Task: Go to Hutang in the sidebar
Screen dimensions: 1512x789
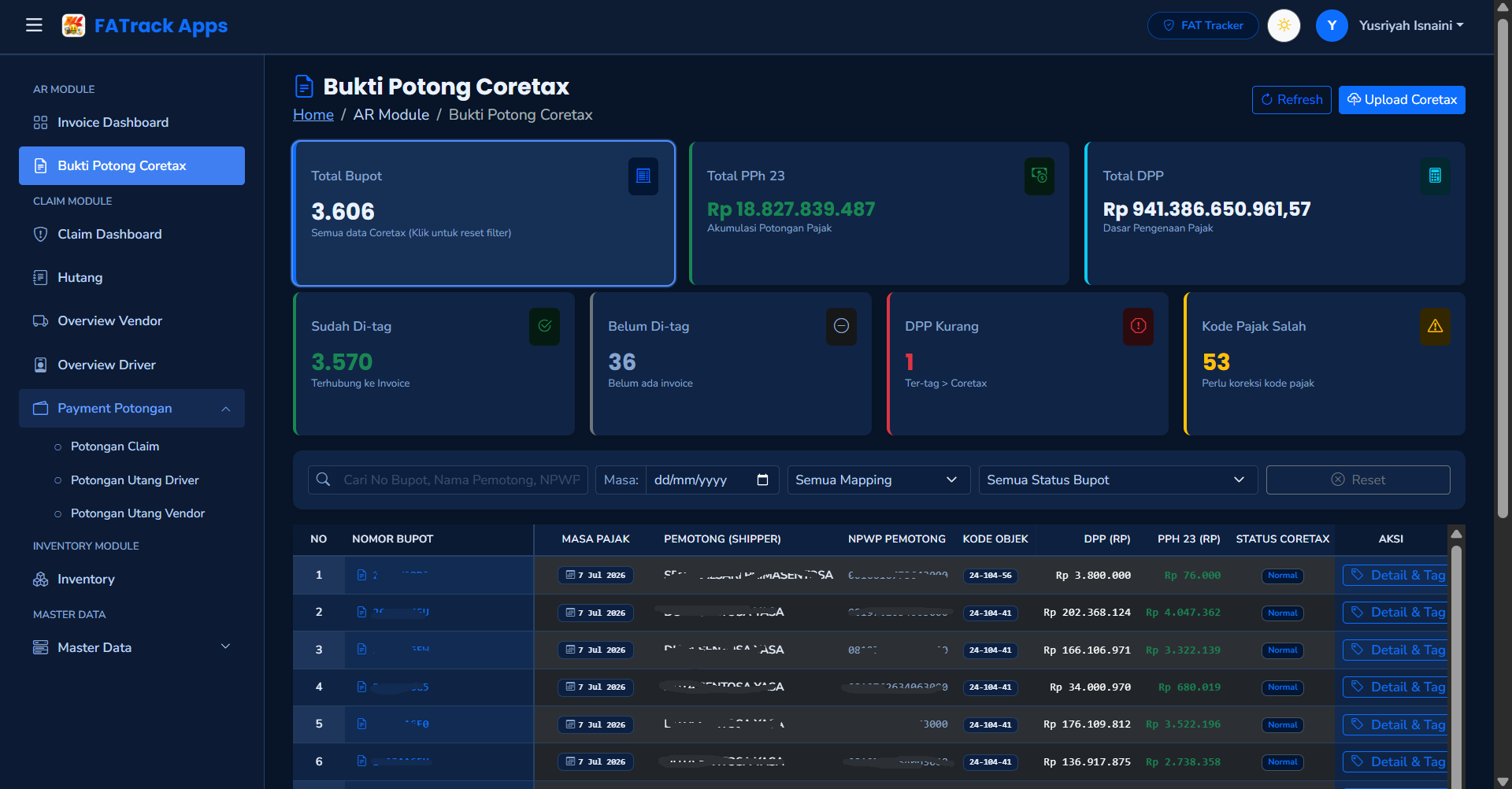Action: click(x=132, y=277)
